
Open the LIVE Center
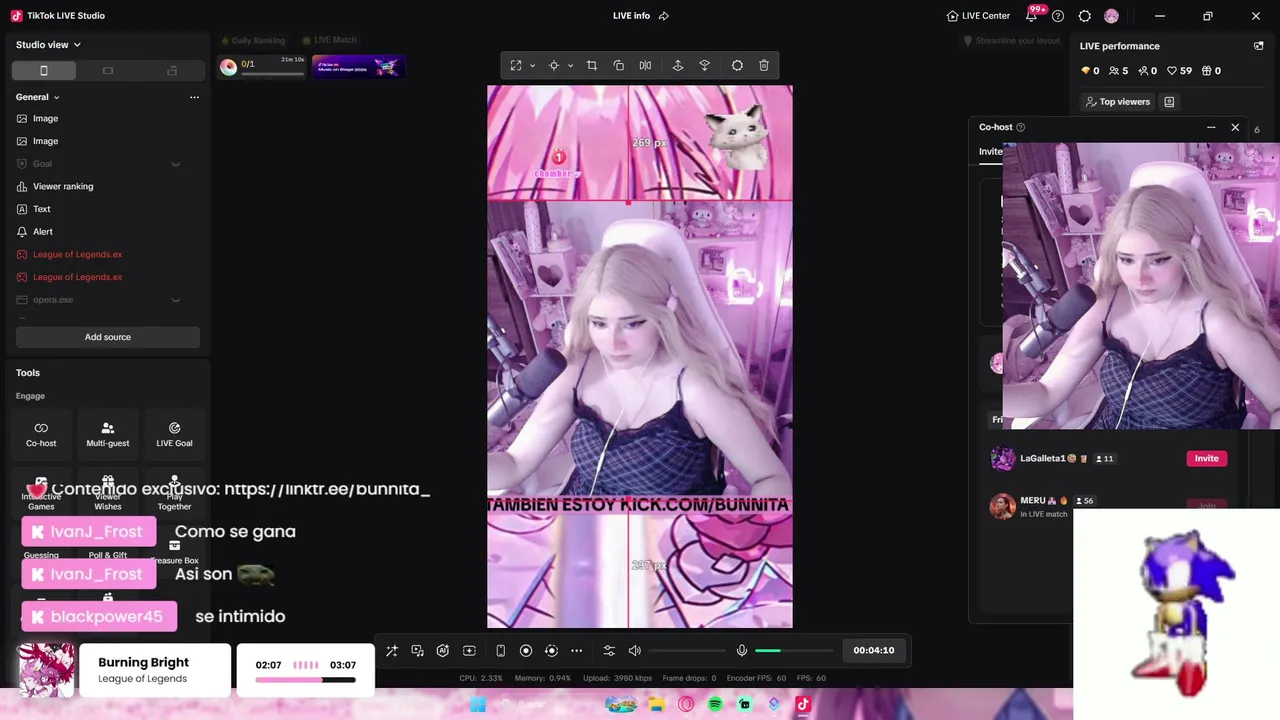pos(978,16)
